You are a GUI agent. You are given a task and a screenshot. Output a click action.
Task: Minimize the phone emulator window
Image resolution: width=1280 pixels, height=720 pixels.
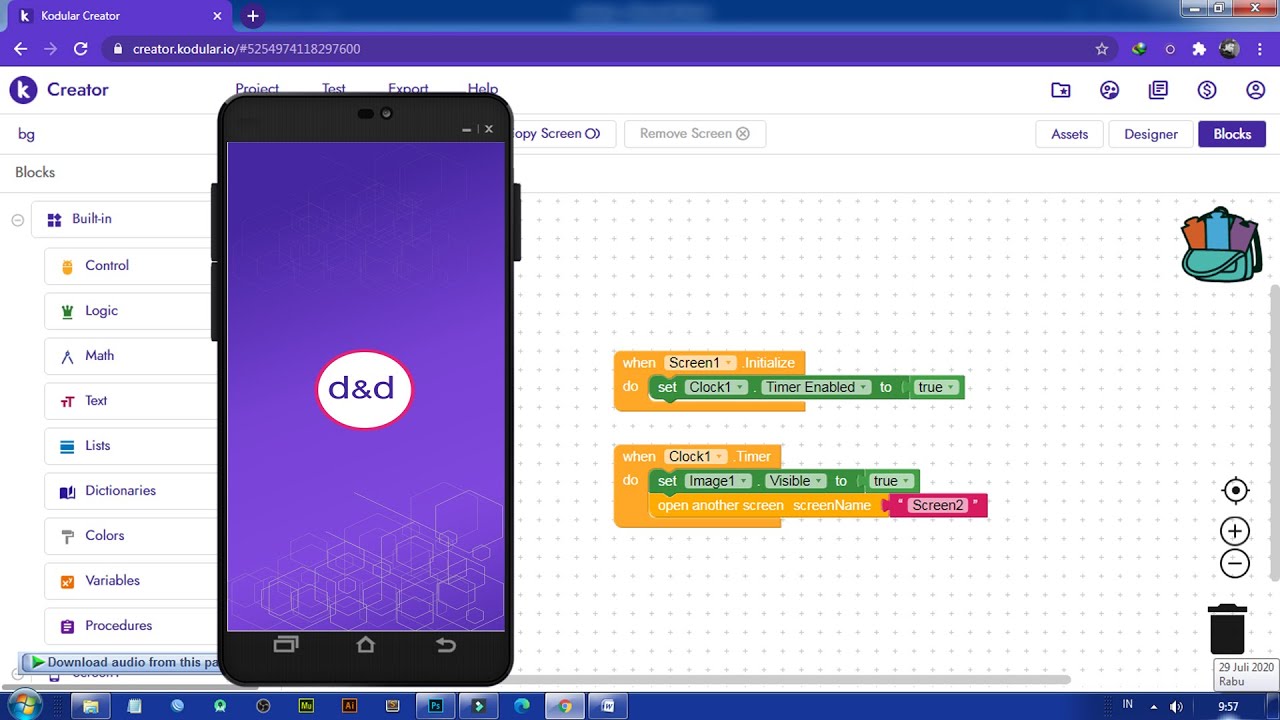coord(466,129)
